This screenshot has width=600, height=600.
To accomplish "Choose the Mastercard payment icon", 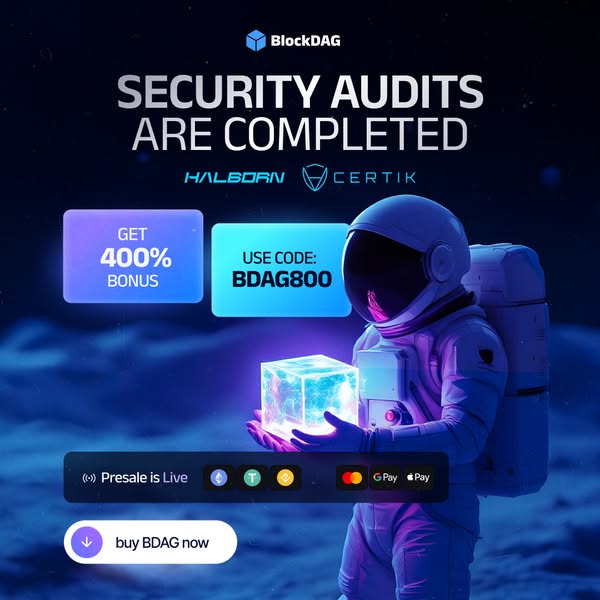I will point(352,478).
